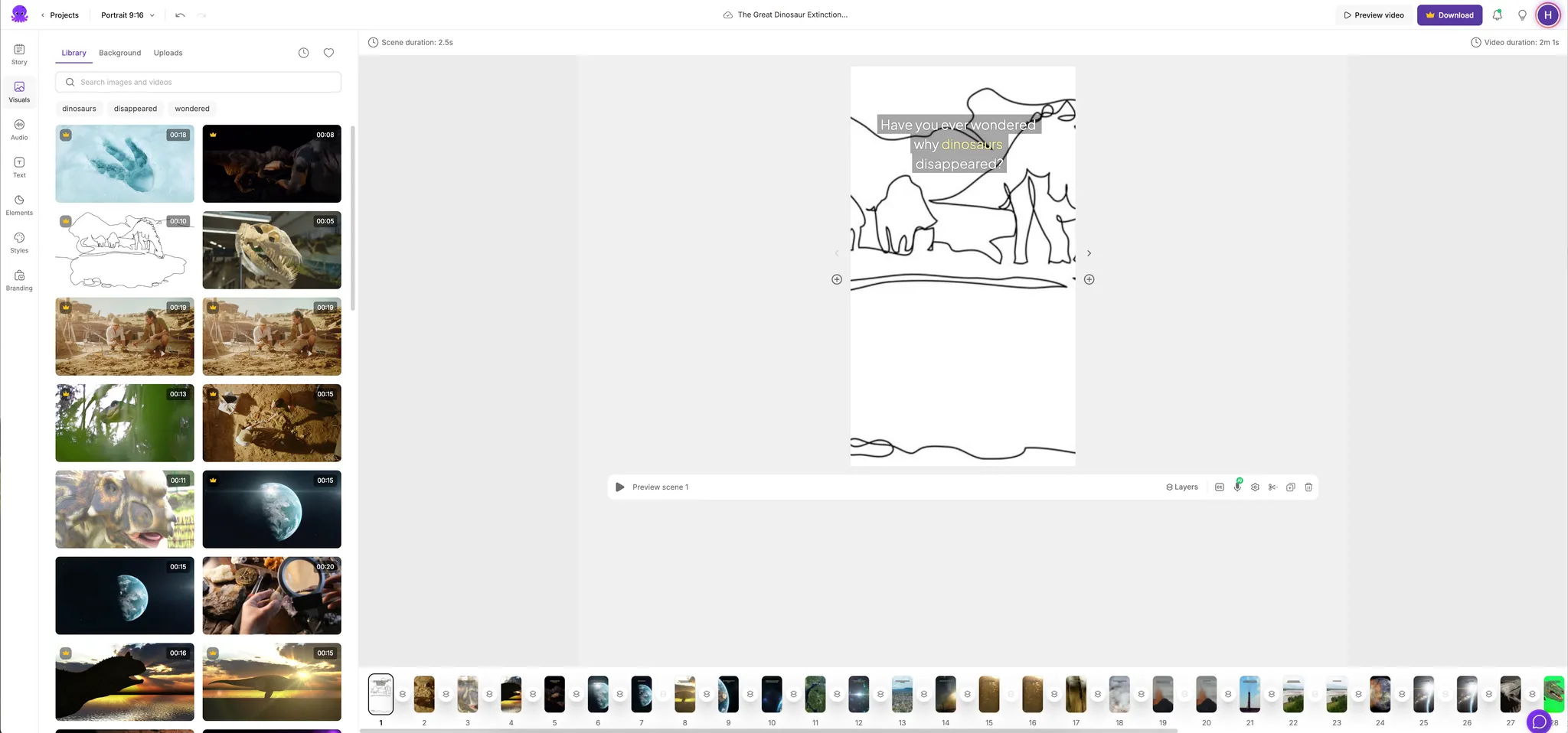Viewport: 1568px width, 733px height.
Task: Select scene 10 in the timeline
Action: [772, 694]
